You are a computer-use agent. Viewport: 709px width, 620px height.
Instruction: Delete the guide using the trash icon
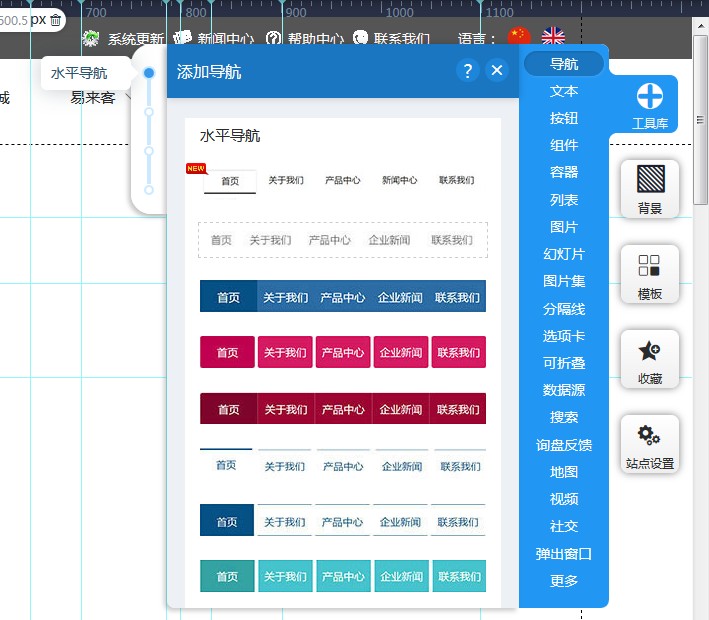(56, 19)
